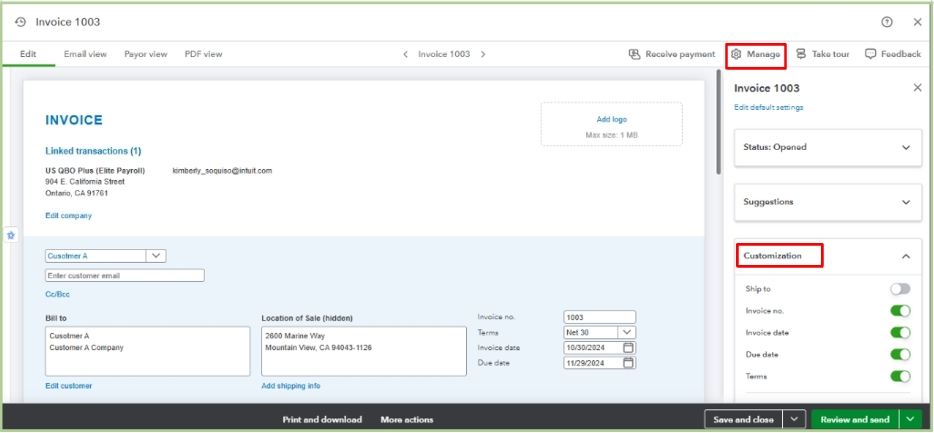The height and width of the screenshot is (433, 934).
Task: Click the Location of Sale address box
Action: pos(364,351)
